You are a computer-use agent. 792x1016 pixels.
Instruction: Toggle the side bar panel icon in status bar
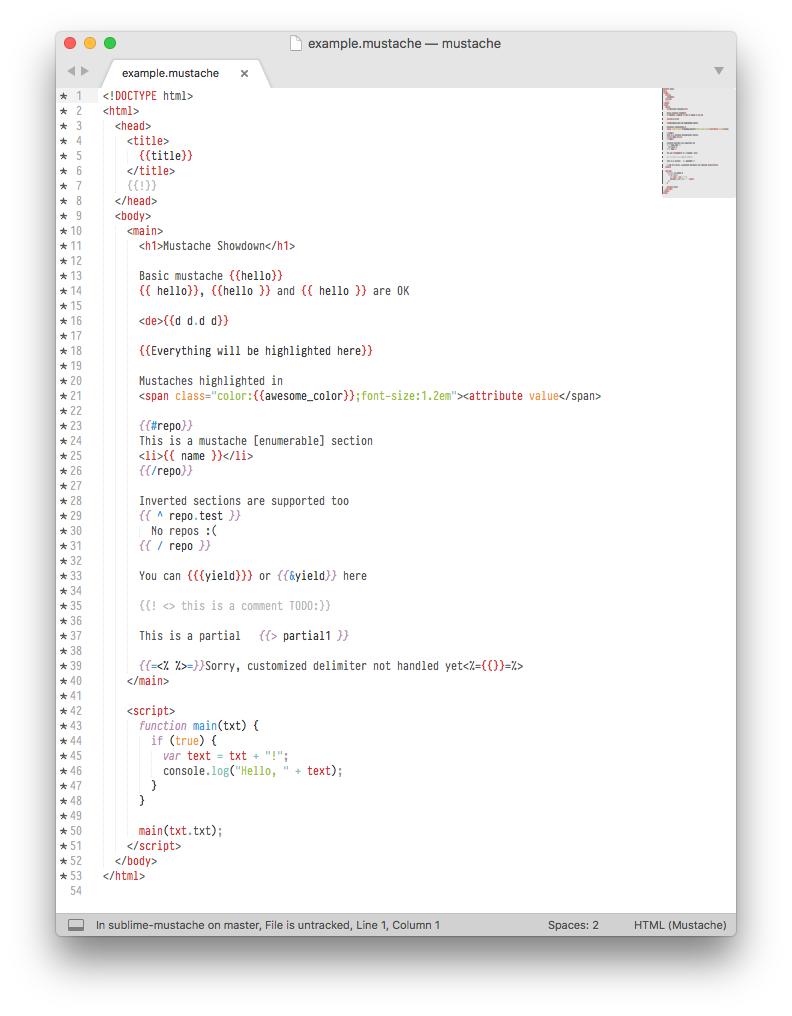pos(76,925)
